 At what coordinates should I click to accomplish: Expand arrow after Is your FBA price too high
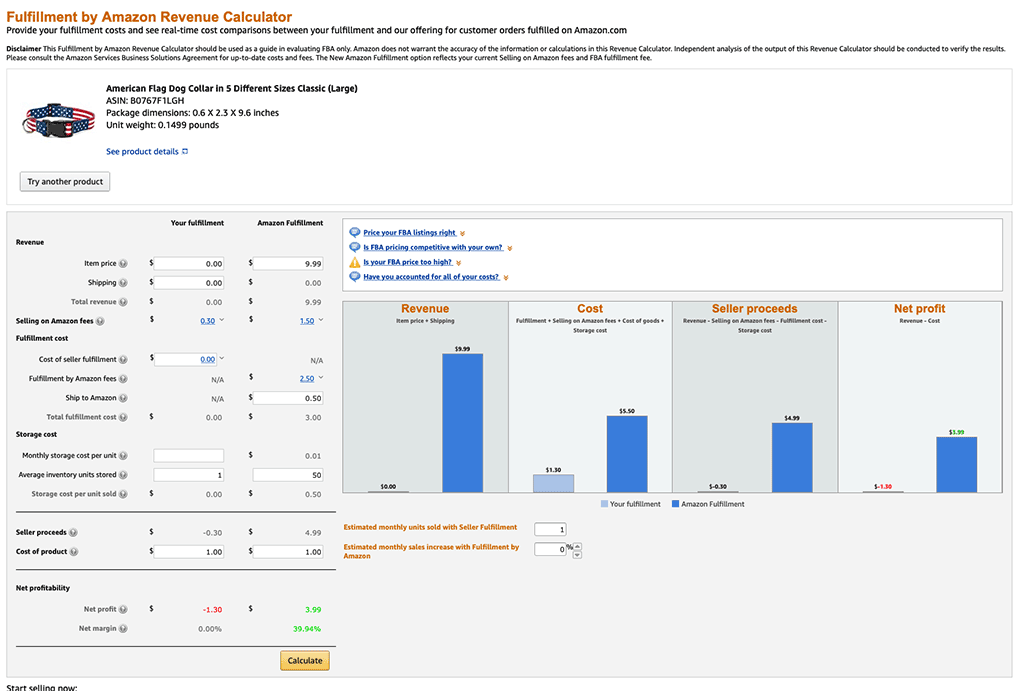[458, 263]
